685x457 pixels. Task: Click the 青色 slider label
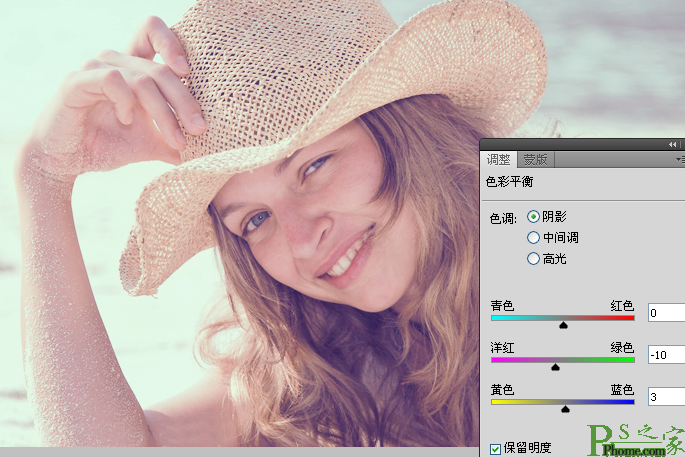pos(502,305)
